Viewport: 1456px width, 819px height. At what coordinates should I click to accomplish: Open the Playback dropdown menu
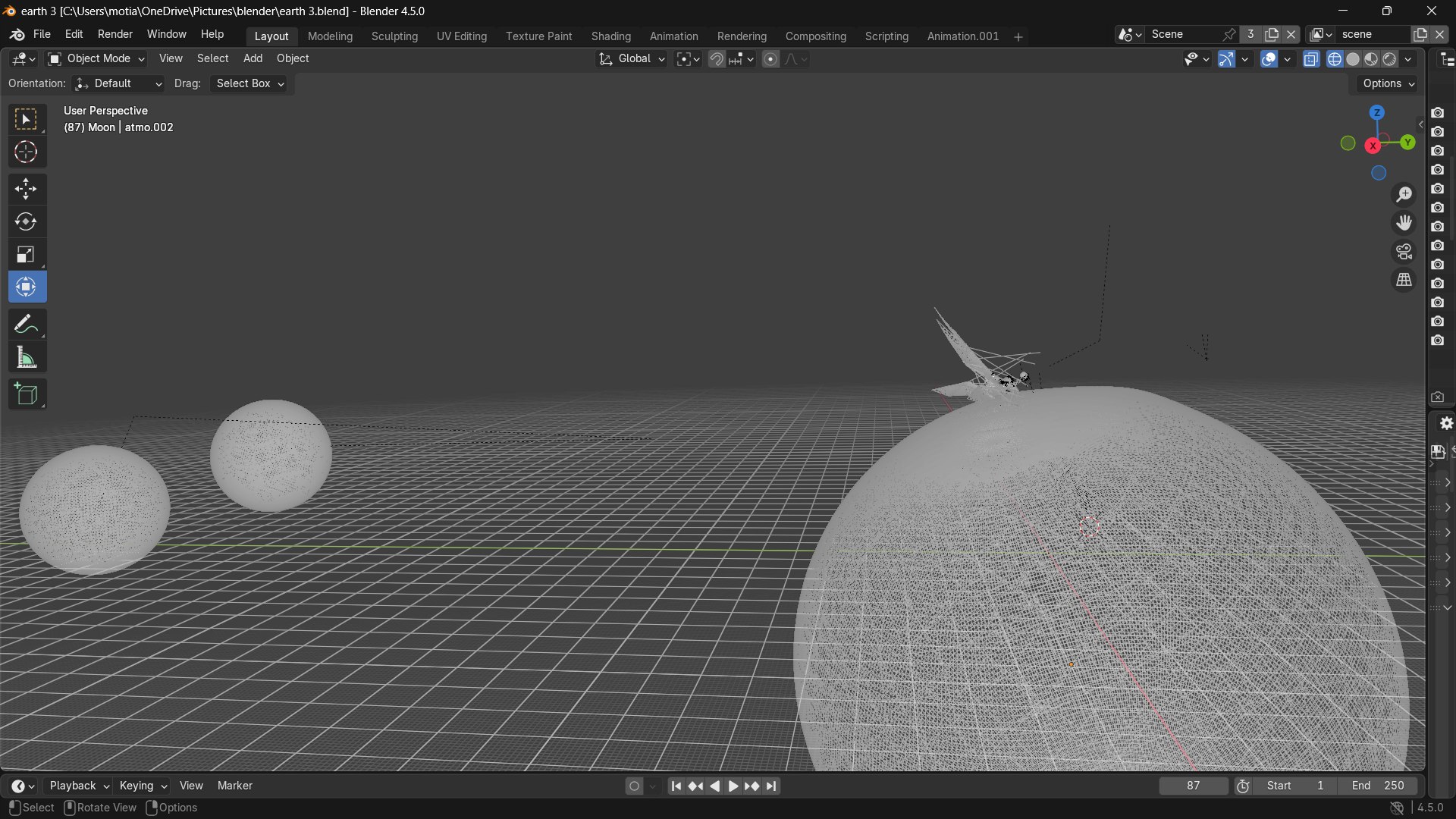[x=79, y=786]
